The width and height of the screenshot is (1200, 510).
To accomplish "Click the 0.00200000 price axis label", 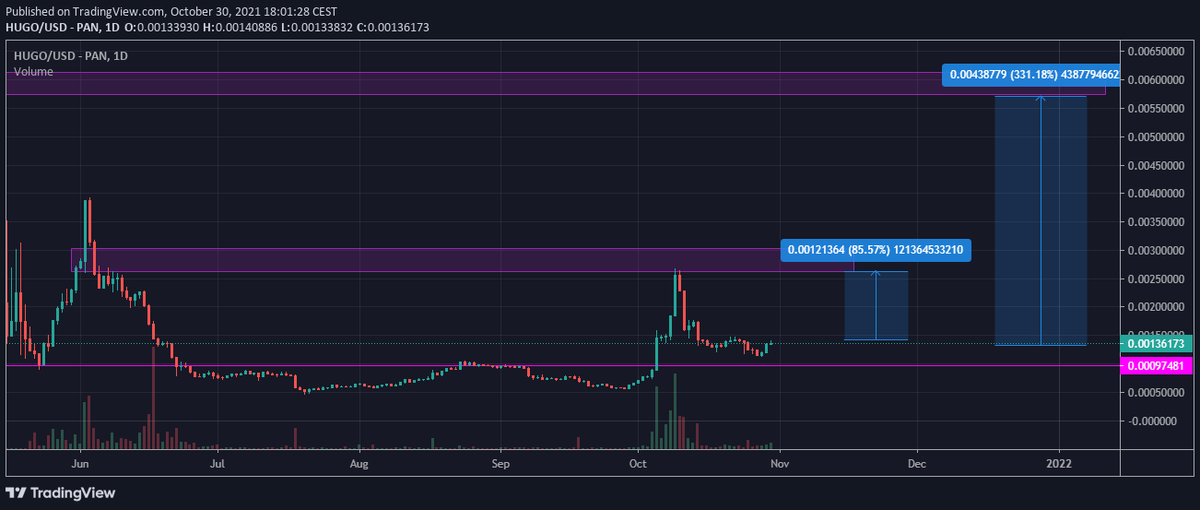I will pos(1157,307).
